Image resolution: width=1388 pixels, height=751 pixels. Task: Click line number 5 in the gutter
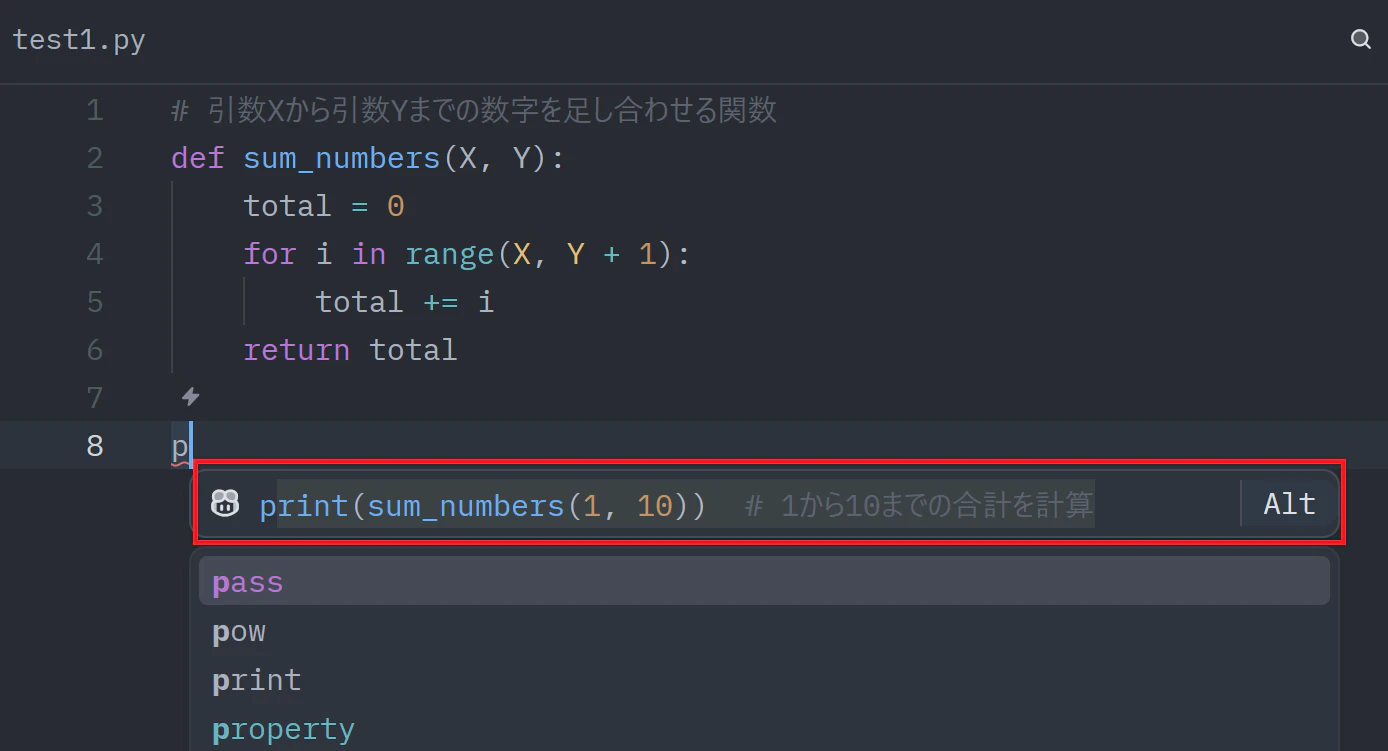95,302
